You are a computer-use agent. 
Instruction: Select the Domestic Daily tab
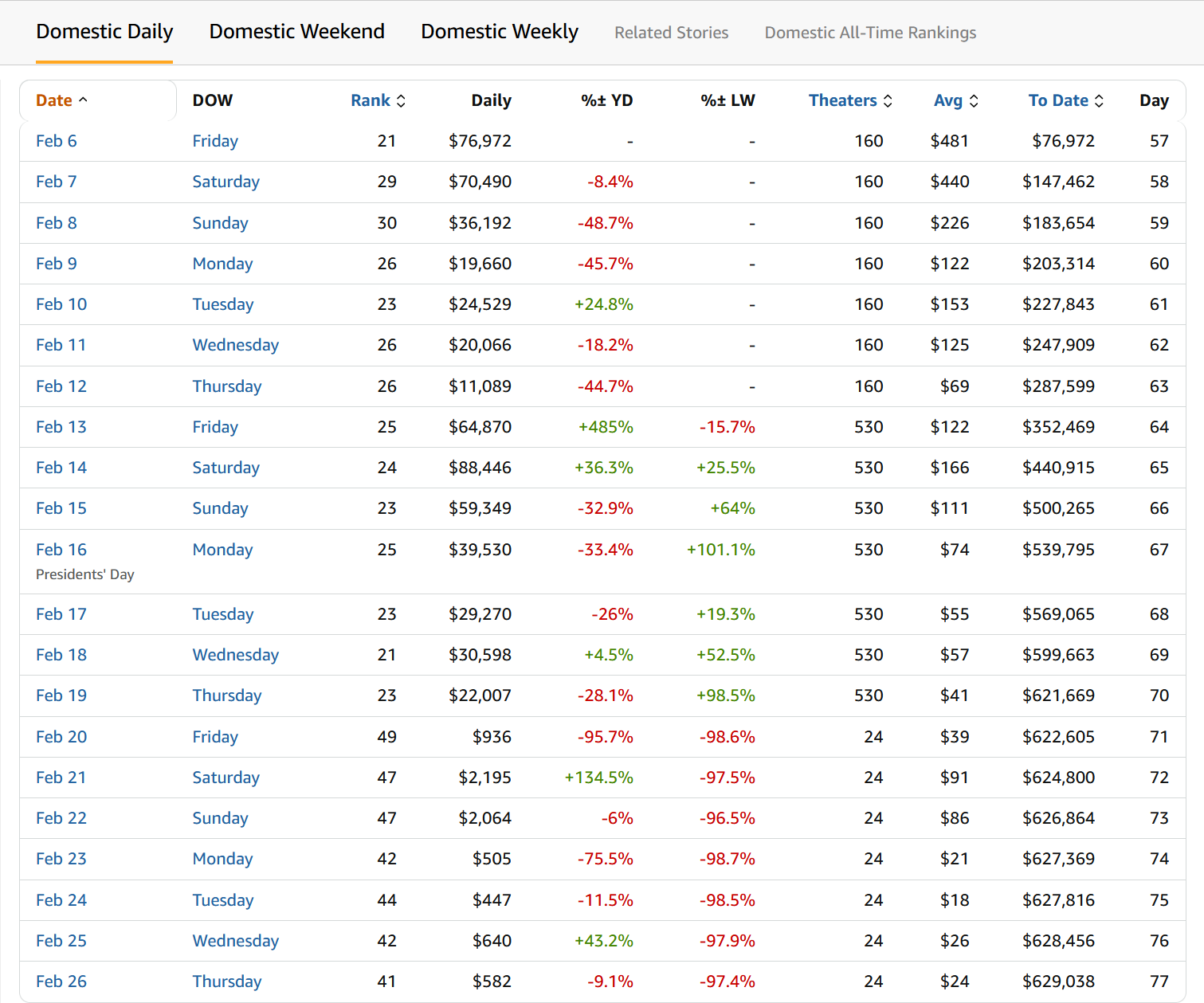click(104, 32)
